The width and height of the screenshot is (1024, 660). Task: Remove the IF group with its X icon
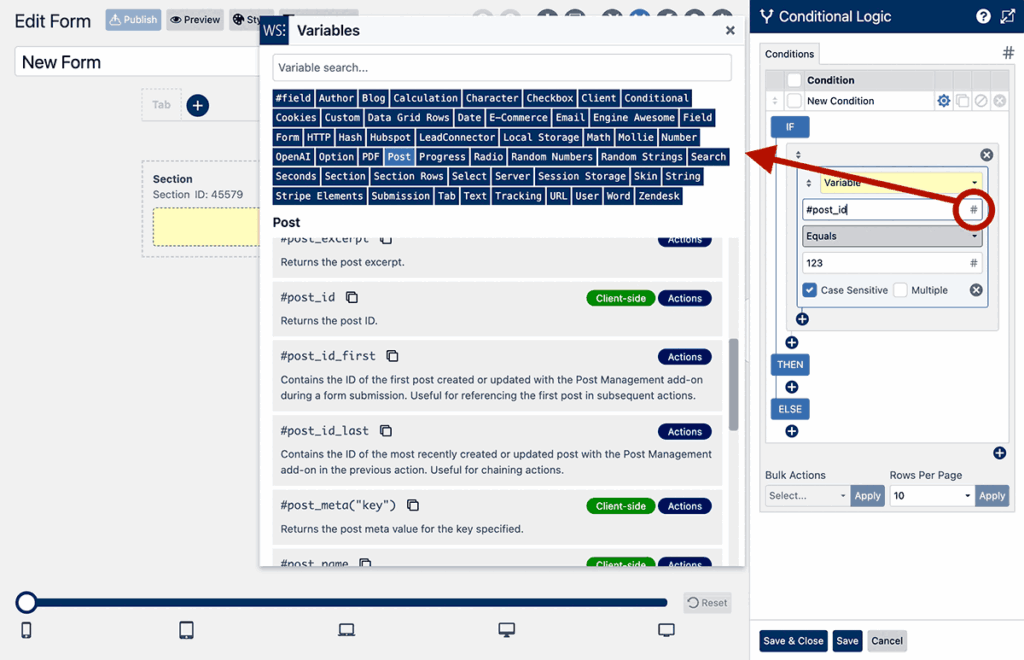pos(987,155)
